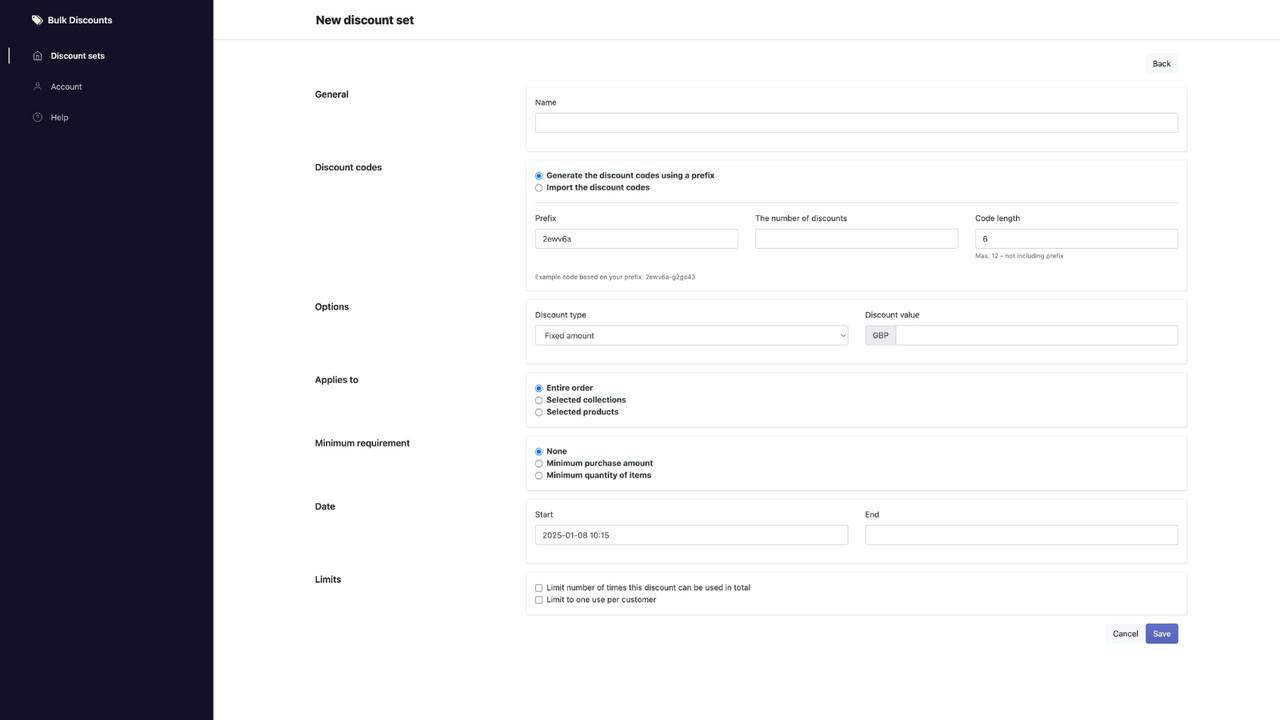This screenshot has height=720, width=1280.
Task: Enable limit on total discount uses
Action: coord(538,588)
